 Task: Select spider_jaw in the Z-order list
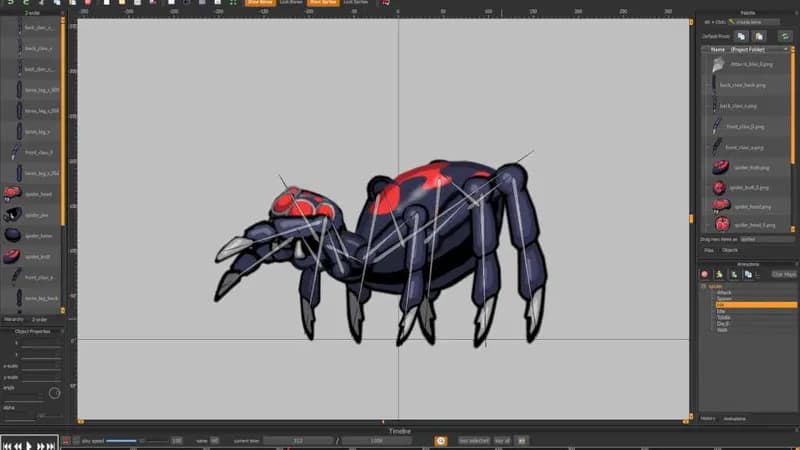[32, 215]
